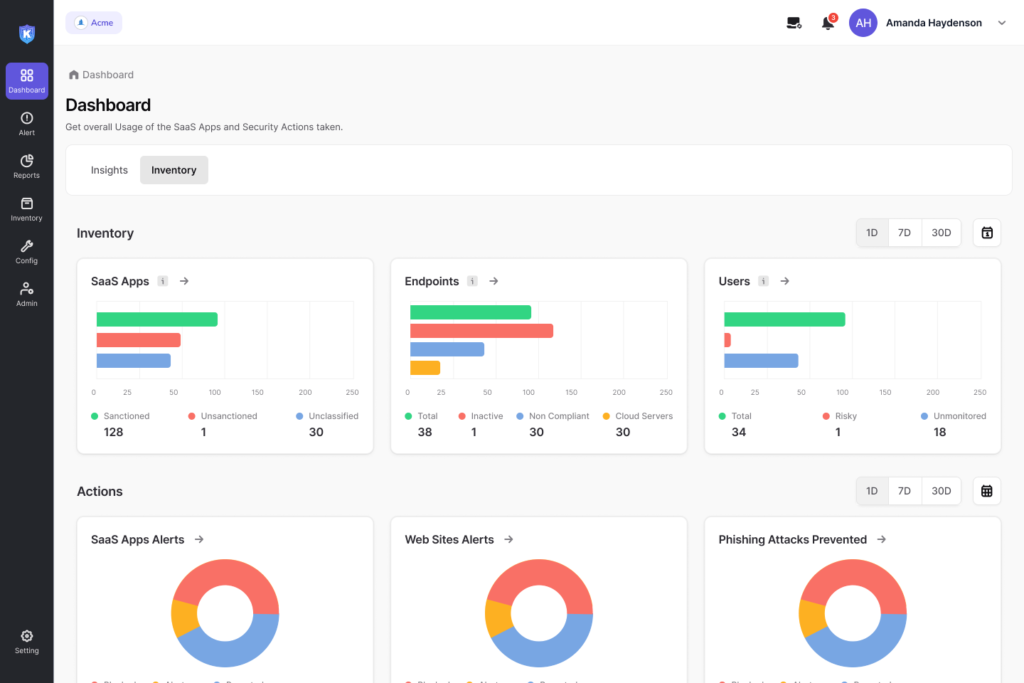Open Config wrench in sidebar
This screenshot has width=1024, height=683.
[x=26, y=251]
